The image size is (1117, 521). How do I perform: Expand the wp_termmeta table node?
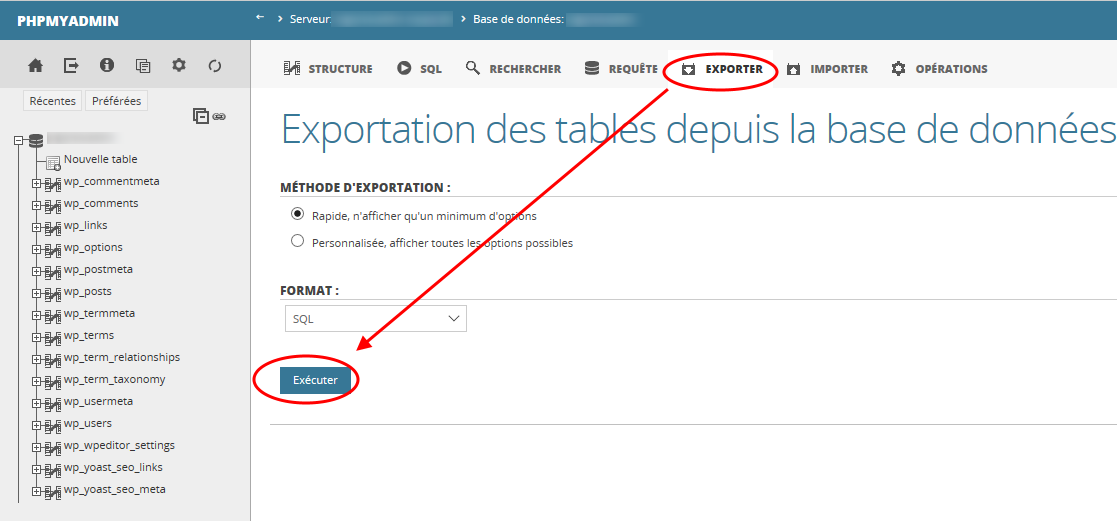[36, 317]
